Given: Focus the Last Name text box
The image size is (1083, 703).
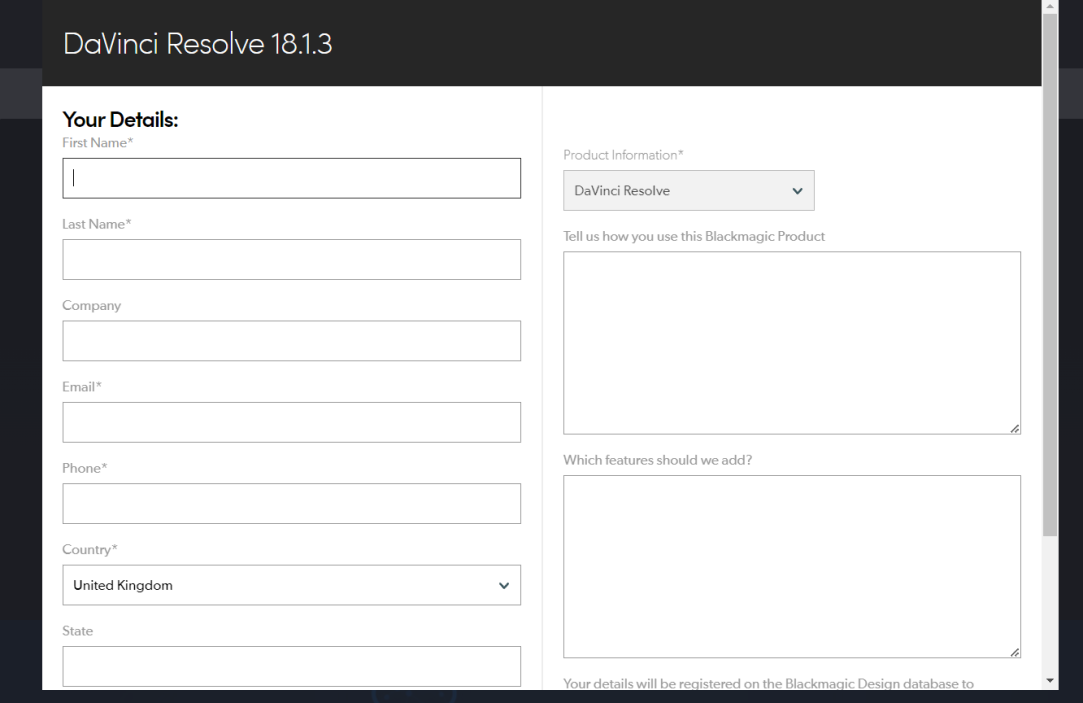Looking at the screenshot, I should pos(291,260).
